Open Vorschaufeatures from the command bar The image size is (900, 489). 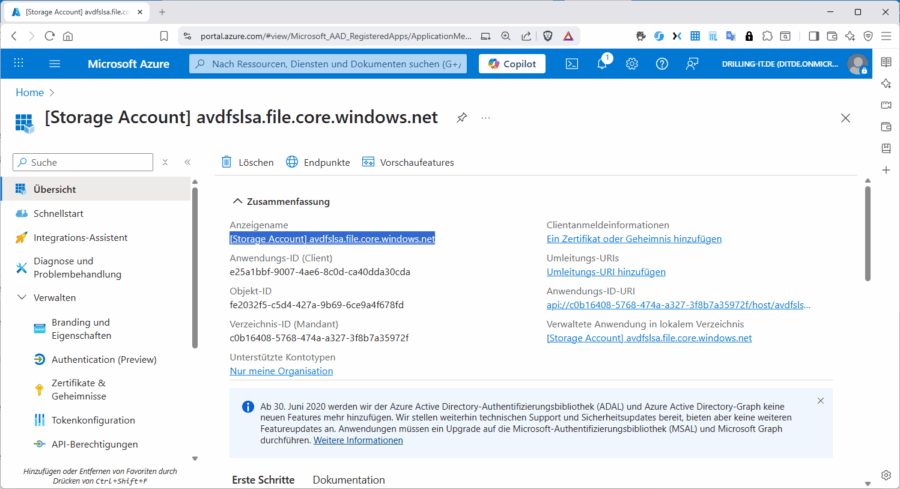click(x=408, y=162)
